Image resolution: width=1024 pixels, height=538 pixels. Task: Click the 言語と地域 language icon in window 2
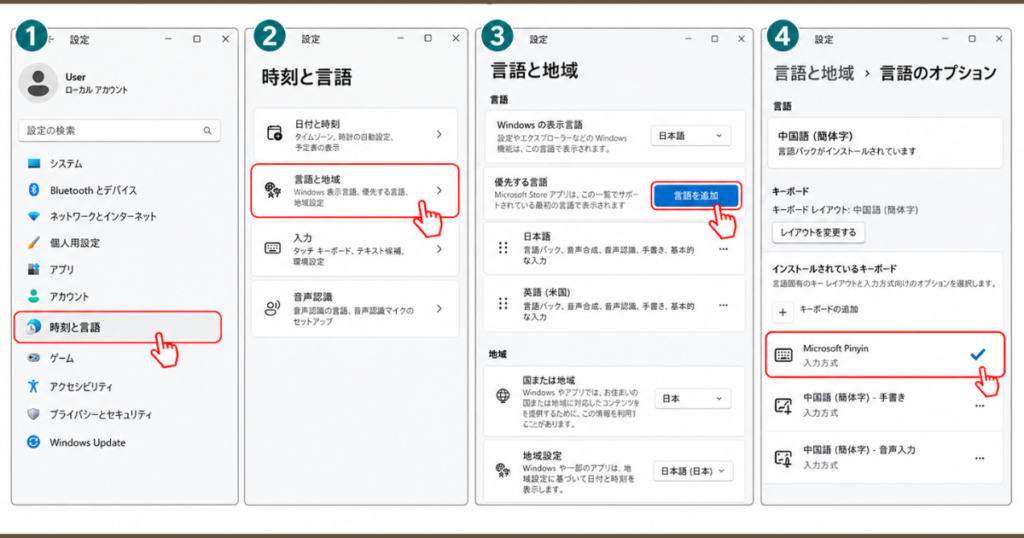[x=273, y=190]
